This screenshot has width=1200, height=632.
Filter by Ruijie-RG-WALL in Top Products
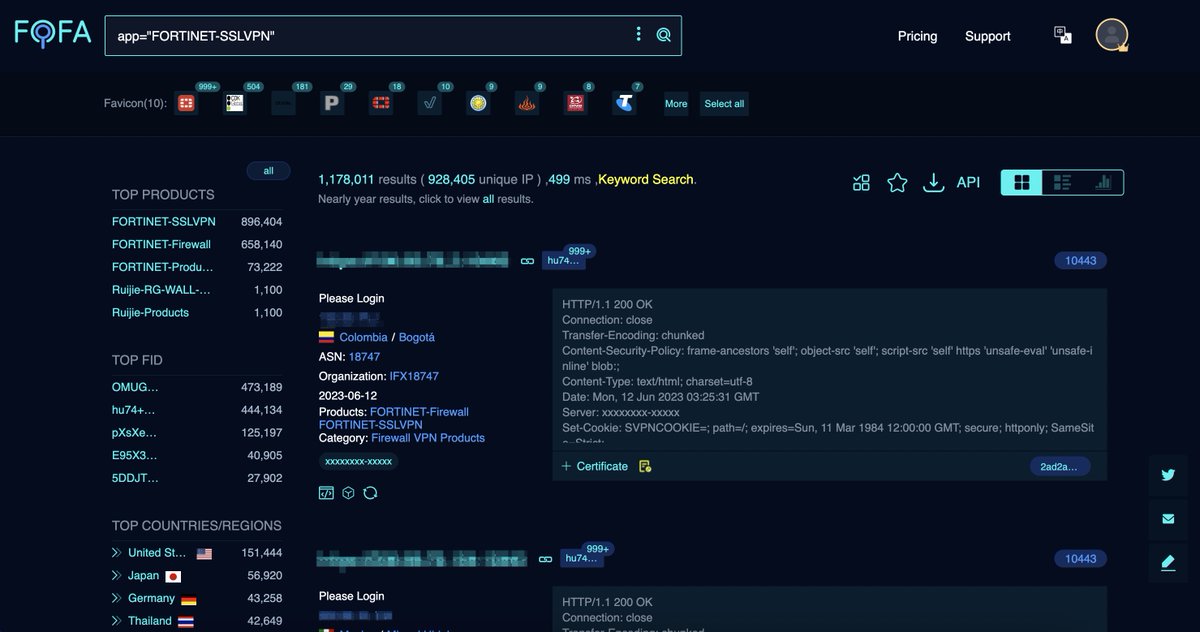coord(161,290)
